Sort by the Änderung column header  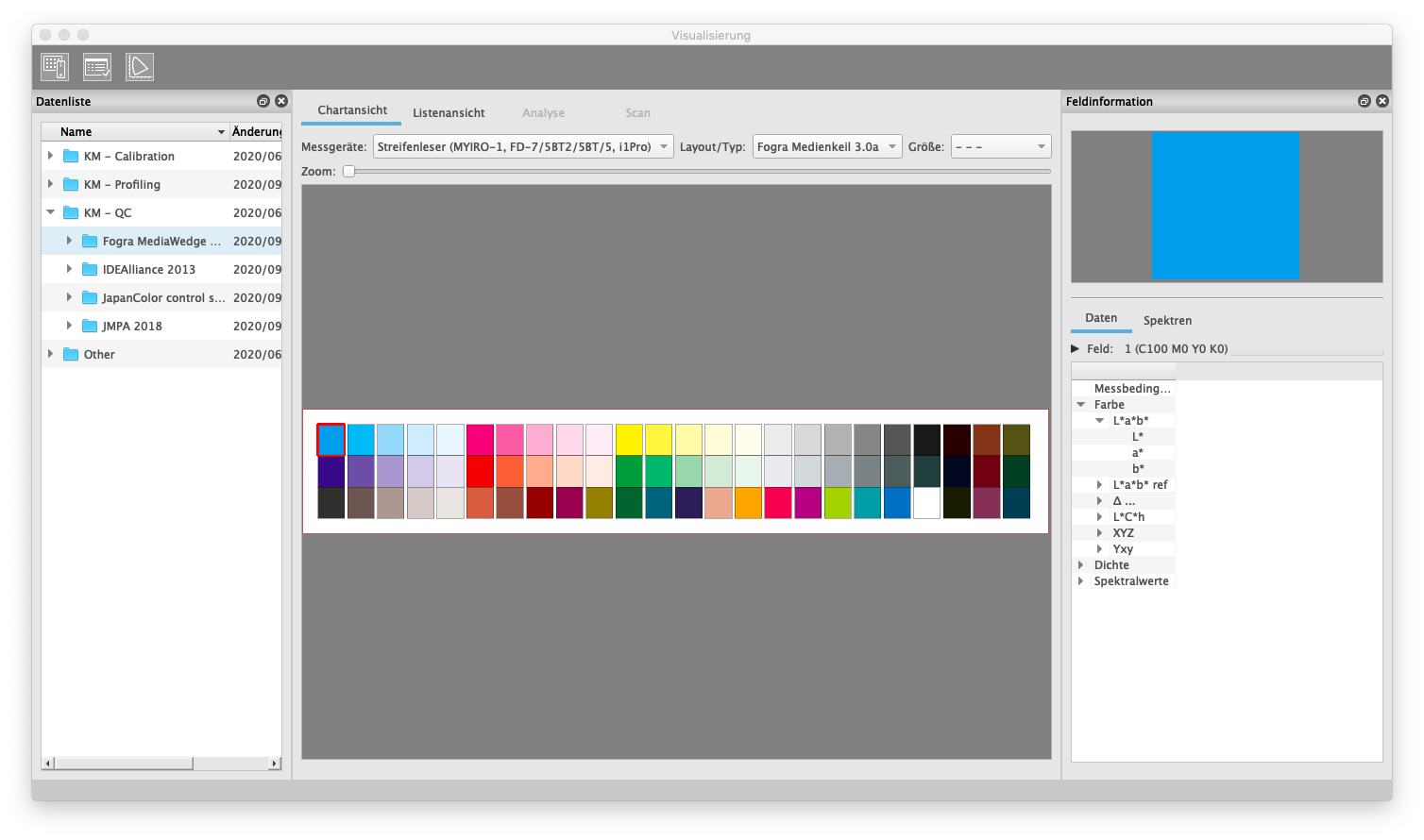256,131
